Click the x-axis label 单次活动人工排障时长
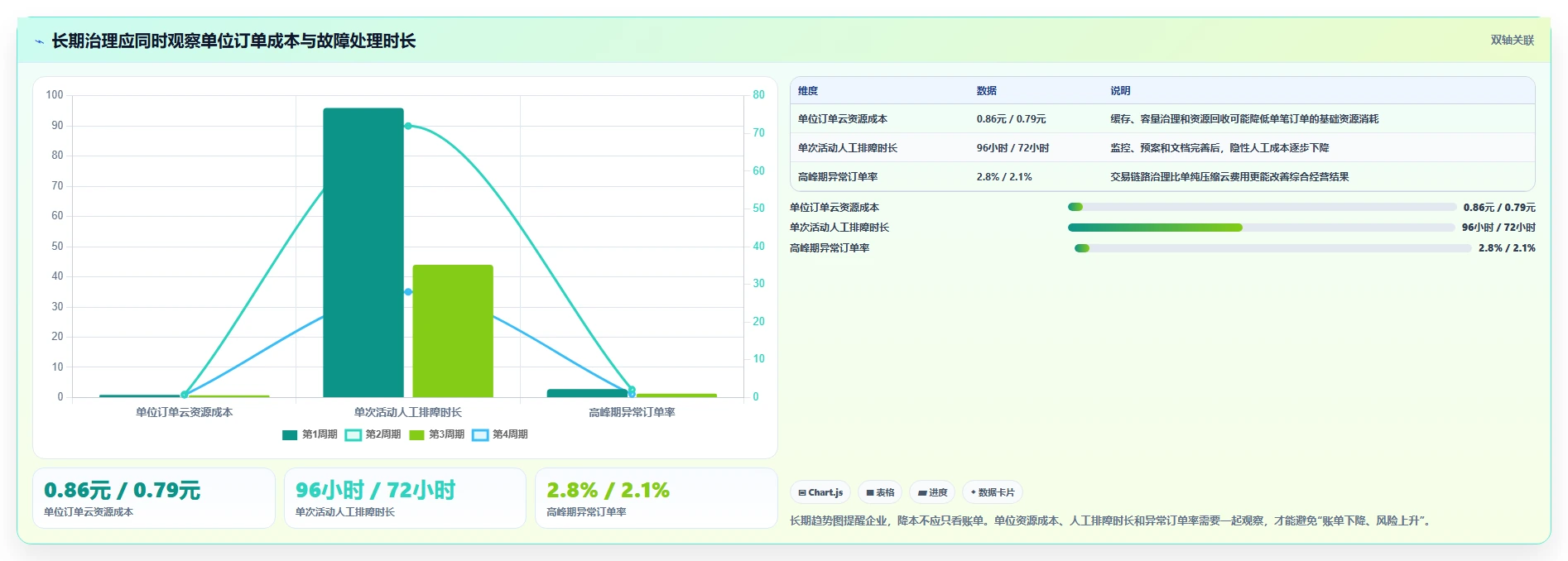 pyautogui.click(x=408, y=412)
